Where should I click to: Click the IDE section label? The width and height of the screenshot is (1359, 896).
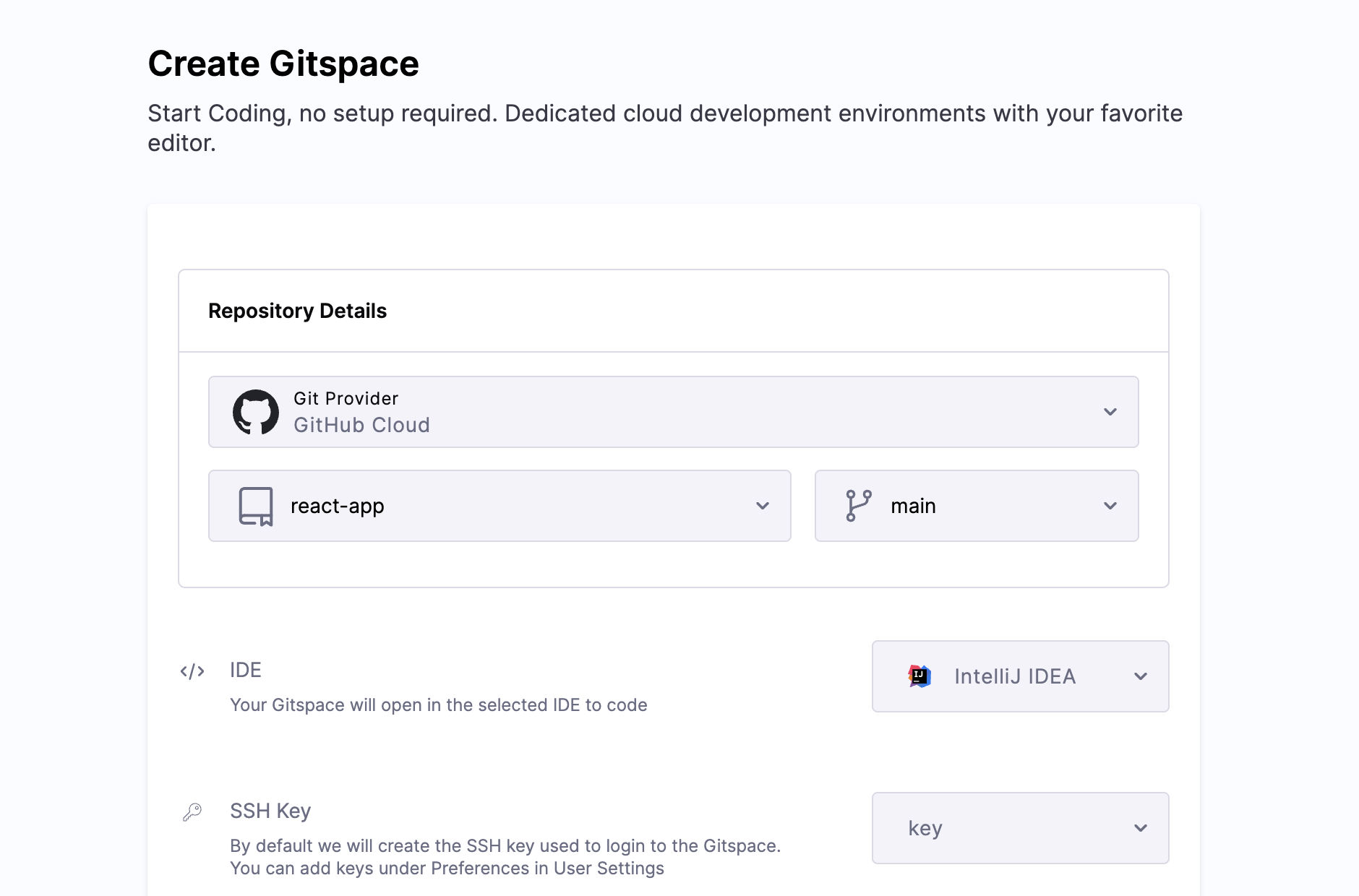[246, 670]
